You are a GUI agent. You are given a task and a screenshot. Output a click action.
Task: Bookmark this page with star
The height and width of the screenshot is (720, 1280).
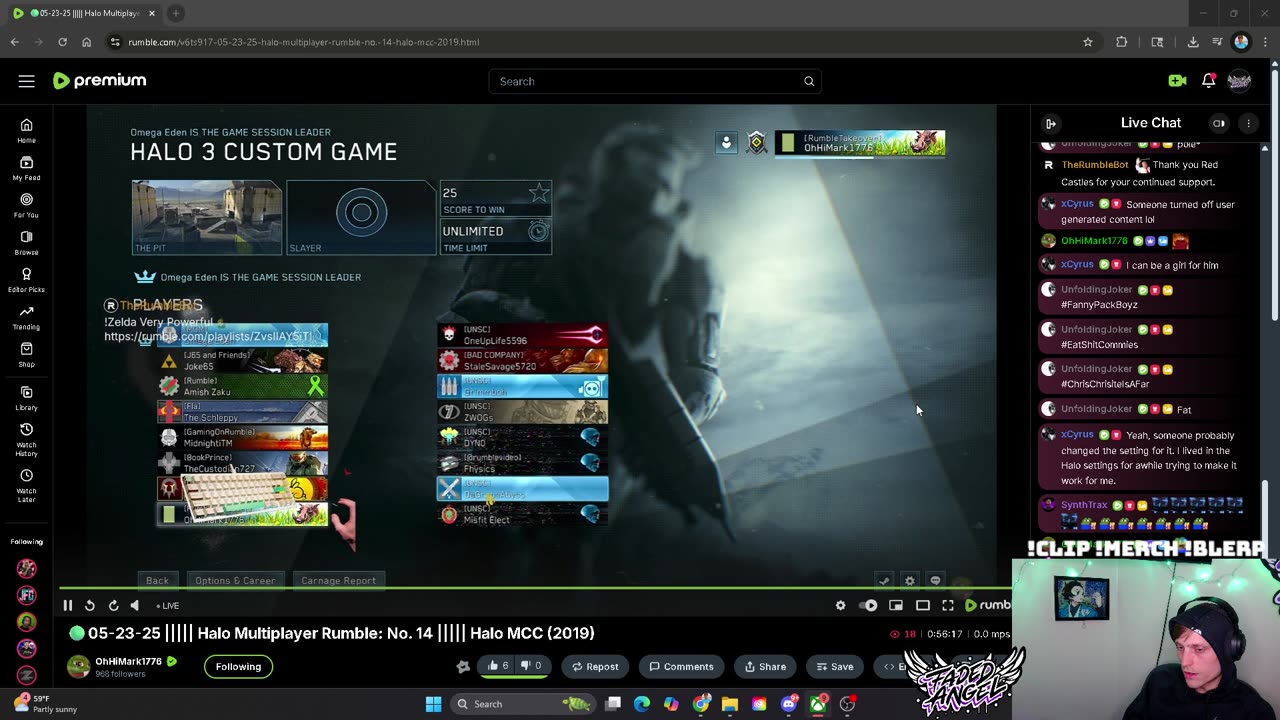click(x=1088, y=42)
